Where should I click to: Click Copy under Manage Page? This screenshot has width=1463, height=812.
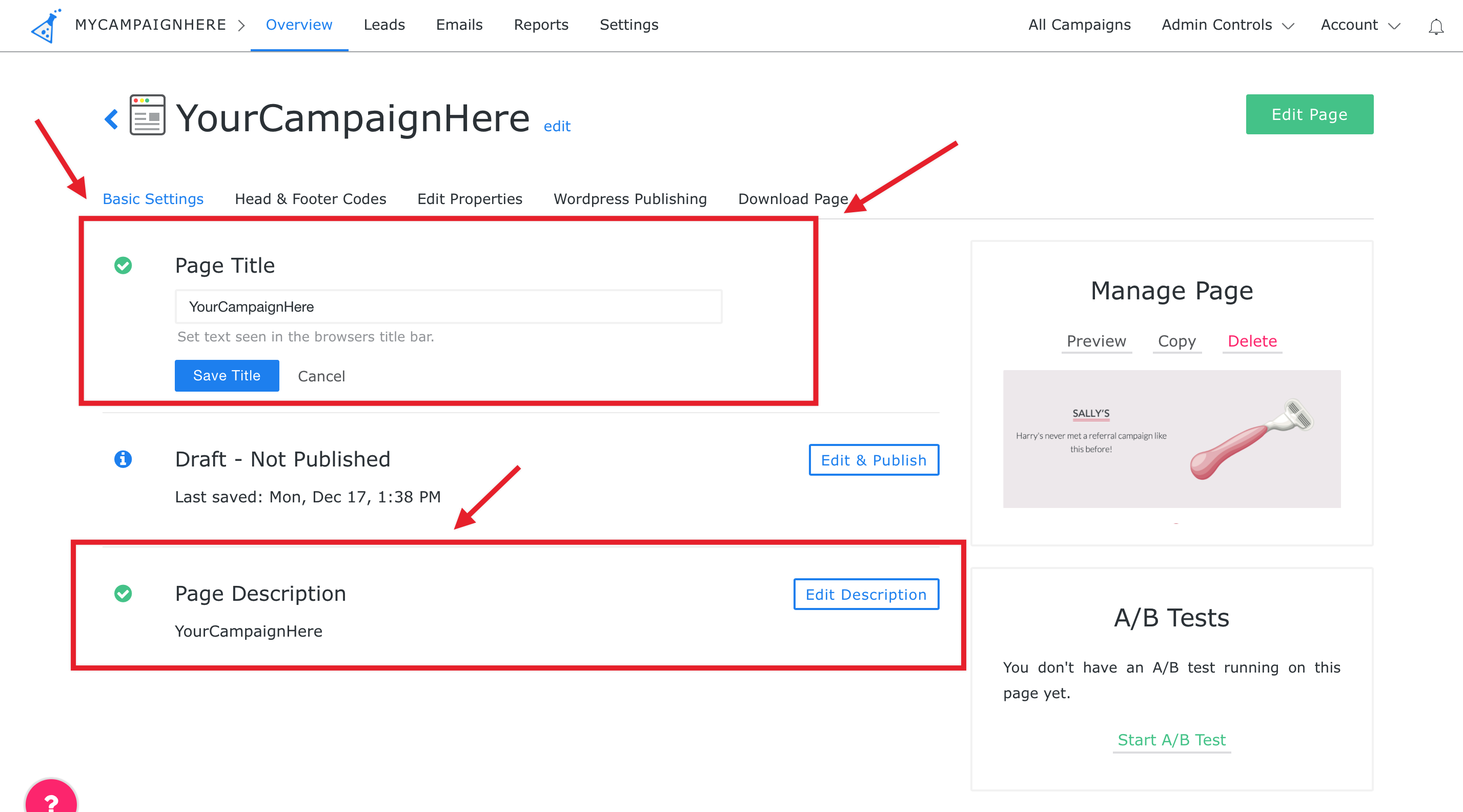click(x=1177, y=341)
